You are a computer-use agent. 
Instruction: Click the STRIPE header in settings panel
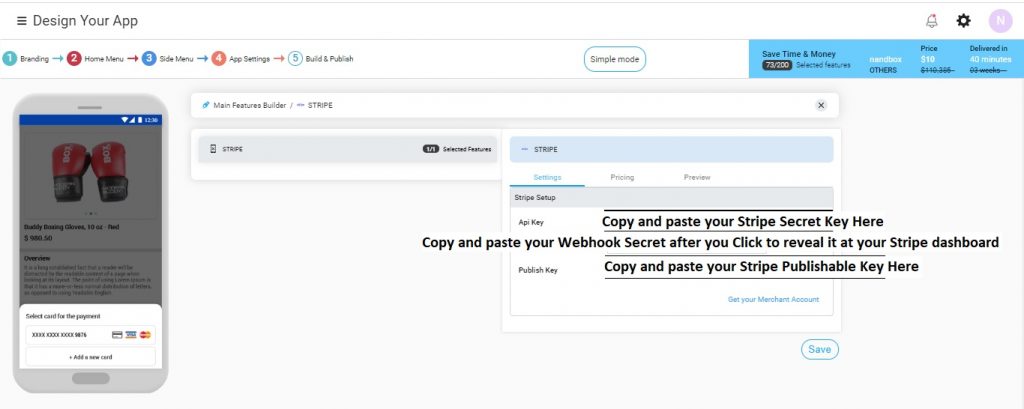tap(671, 150)
